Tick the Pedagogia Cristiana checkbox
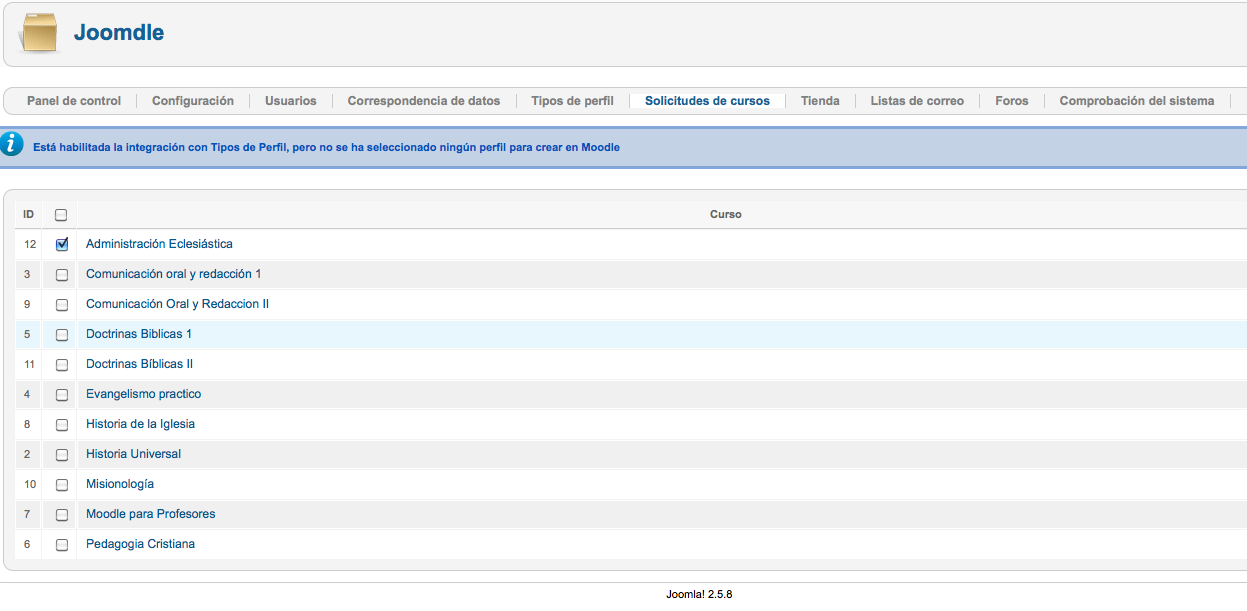Image resolution: width=1247 pixels, height=611 pixels. click(x=62, y=545)
